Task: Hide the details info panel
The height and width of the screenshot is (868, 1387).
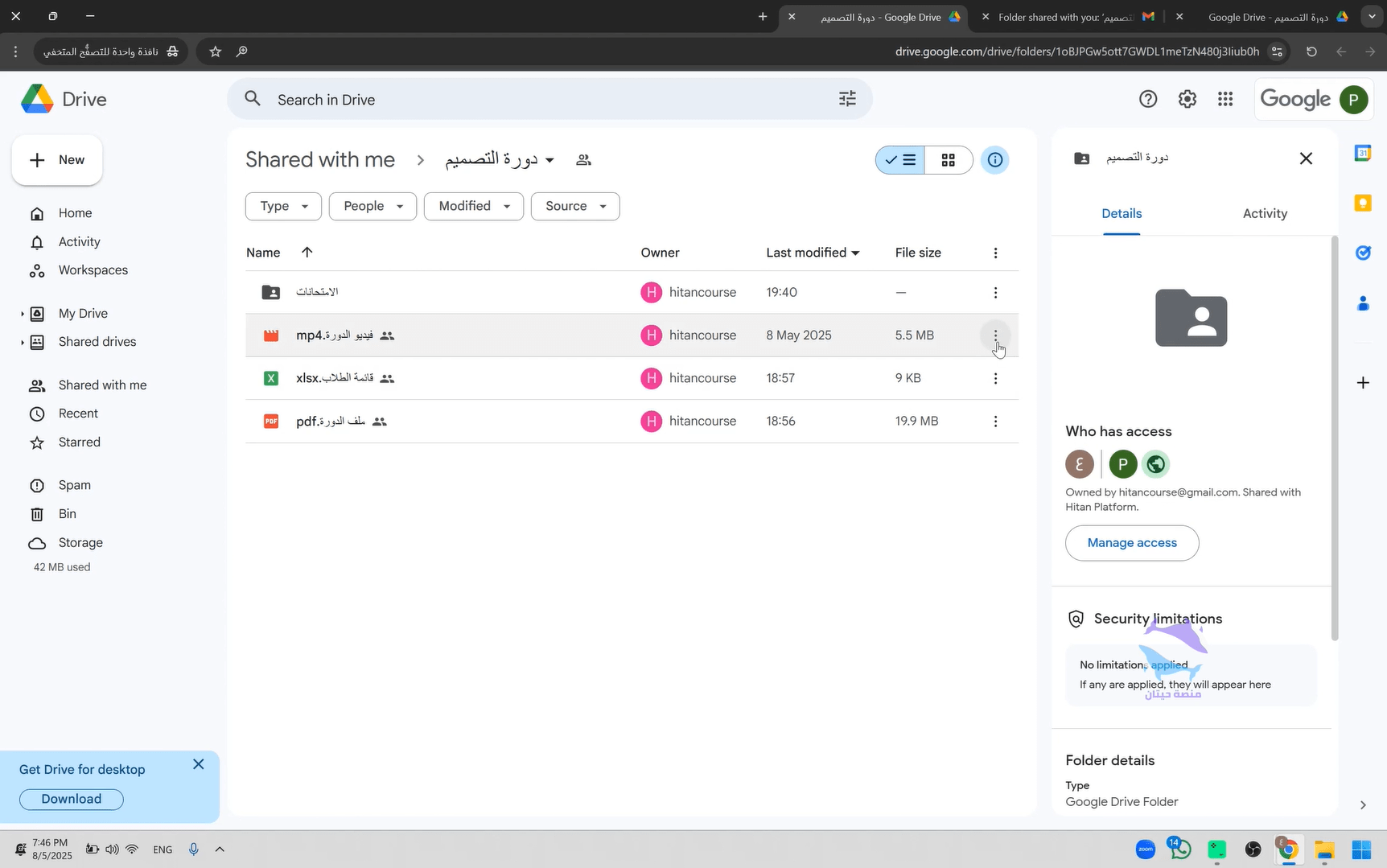Action: click(995, 160)
